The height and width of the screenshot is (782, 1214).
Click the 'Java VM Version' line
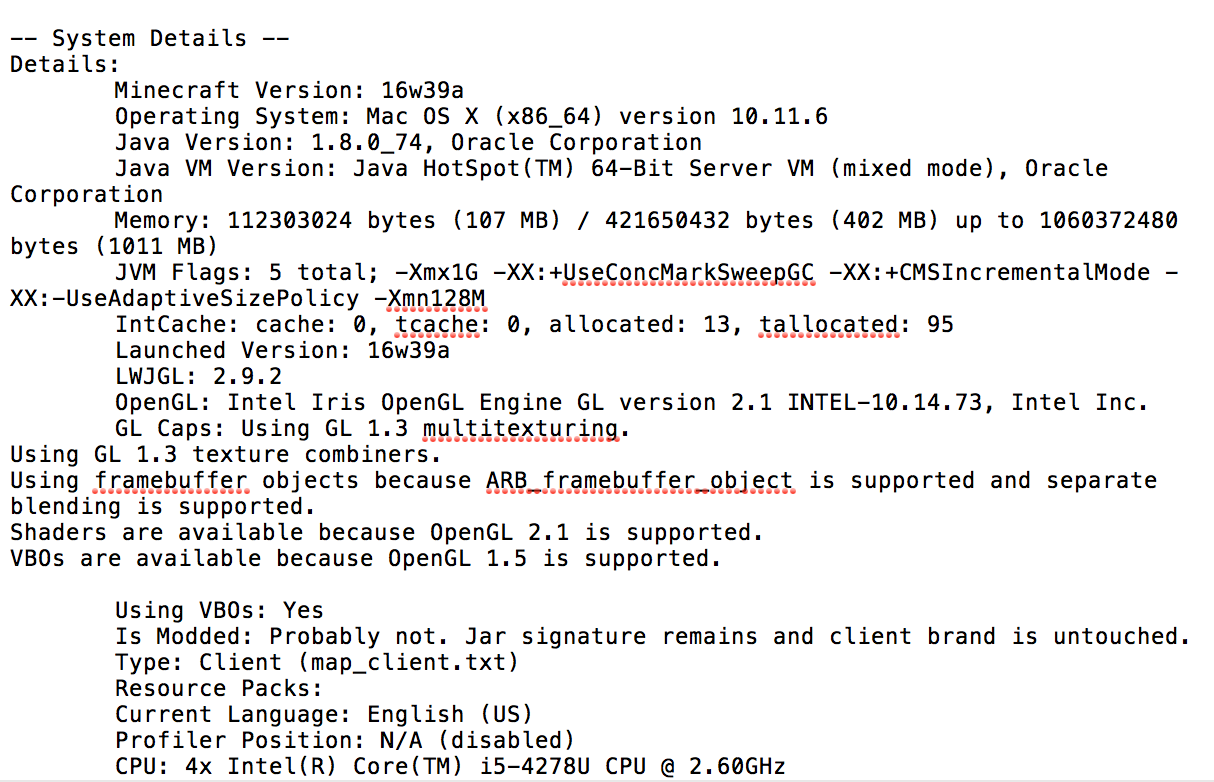tap(611, 169)
